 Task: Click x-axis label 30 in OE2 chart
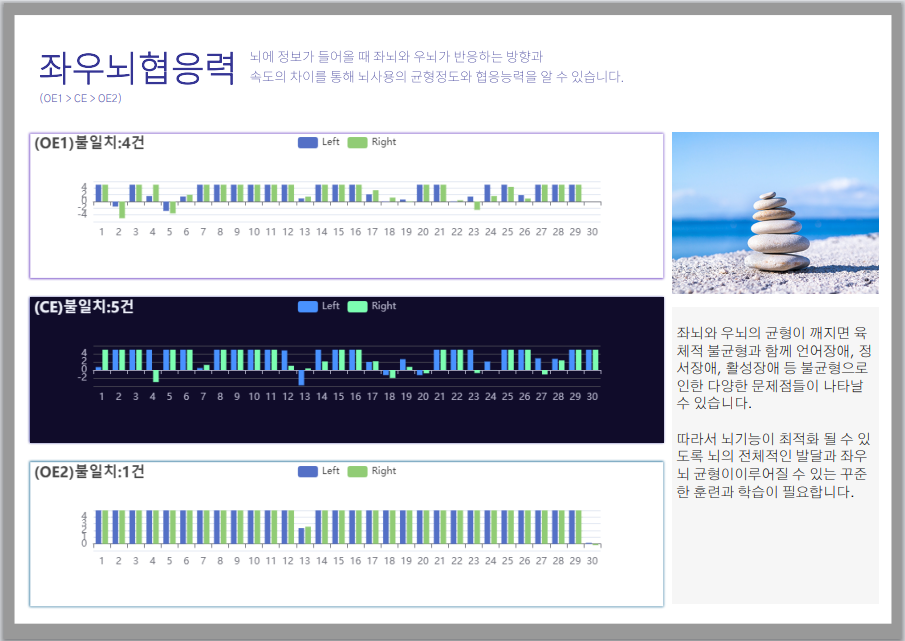[x=592, y=561]
